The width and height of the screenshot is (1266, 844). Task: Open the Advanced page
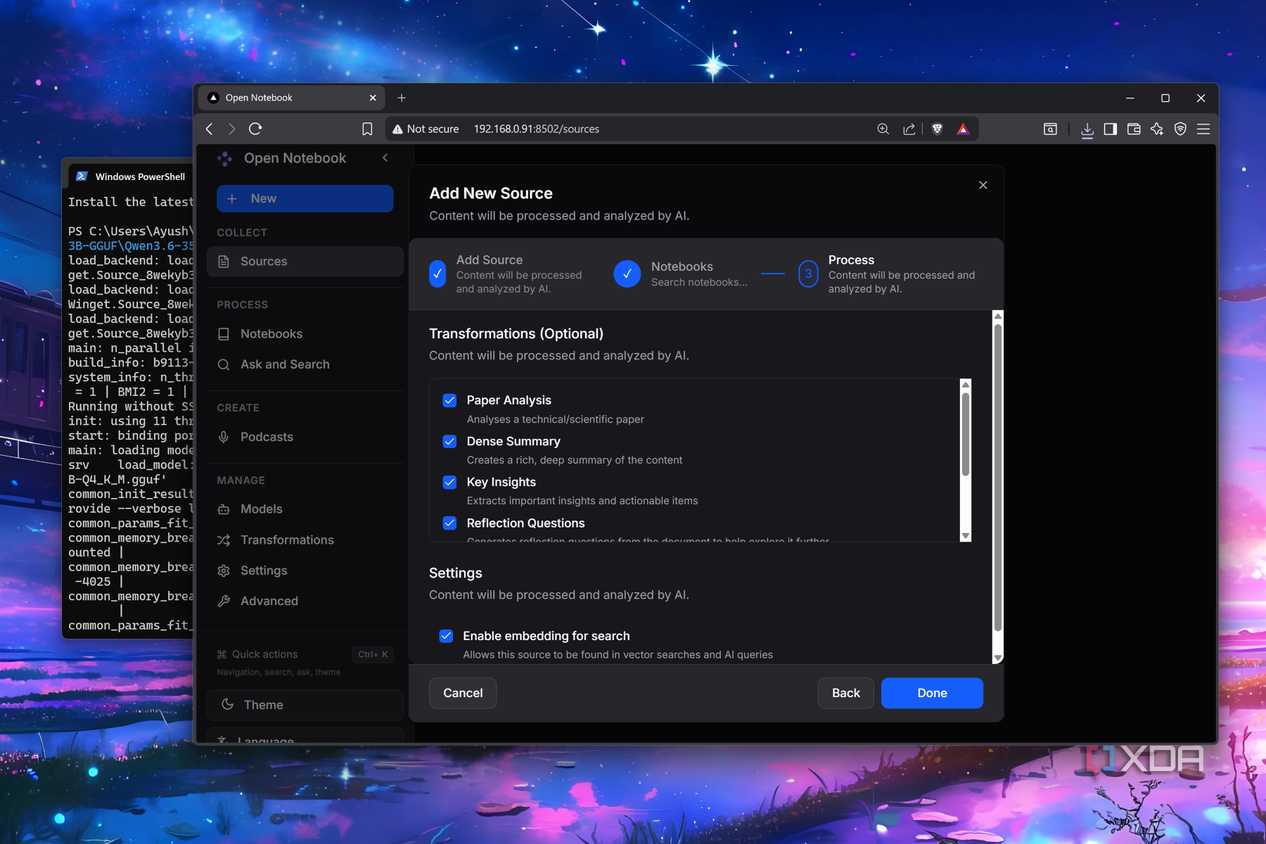pyautogui.click(x=305, y=601)
